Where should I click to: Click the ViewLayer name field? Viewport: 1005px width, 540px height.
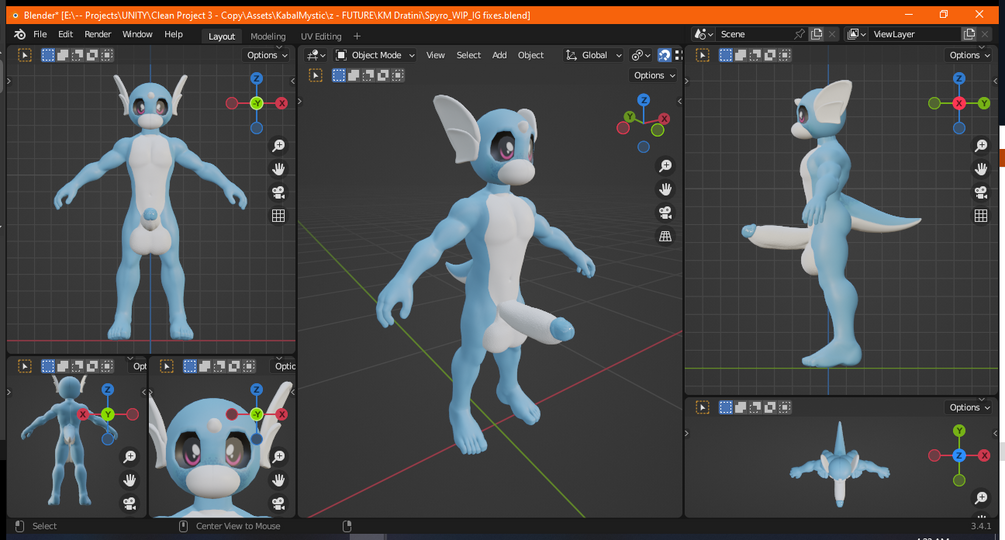point(915,35)
